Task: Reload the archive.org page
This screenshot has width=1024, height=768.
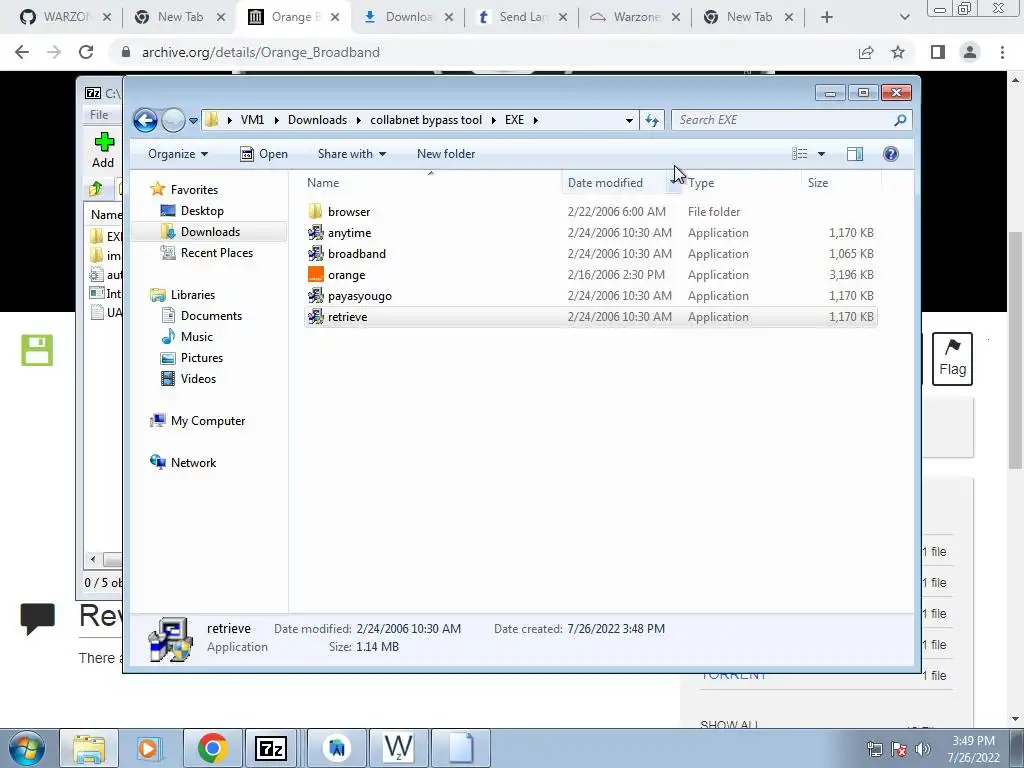Action: [86, 52]
